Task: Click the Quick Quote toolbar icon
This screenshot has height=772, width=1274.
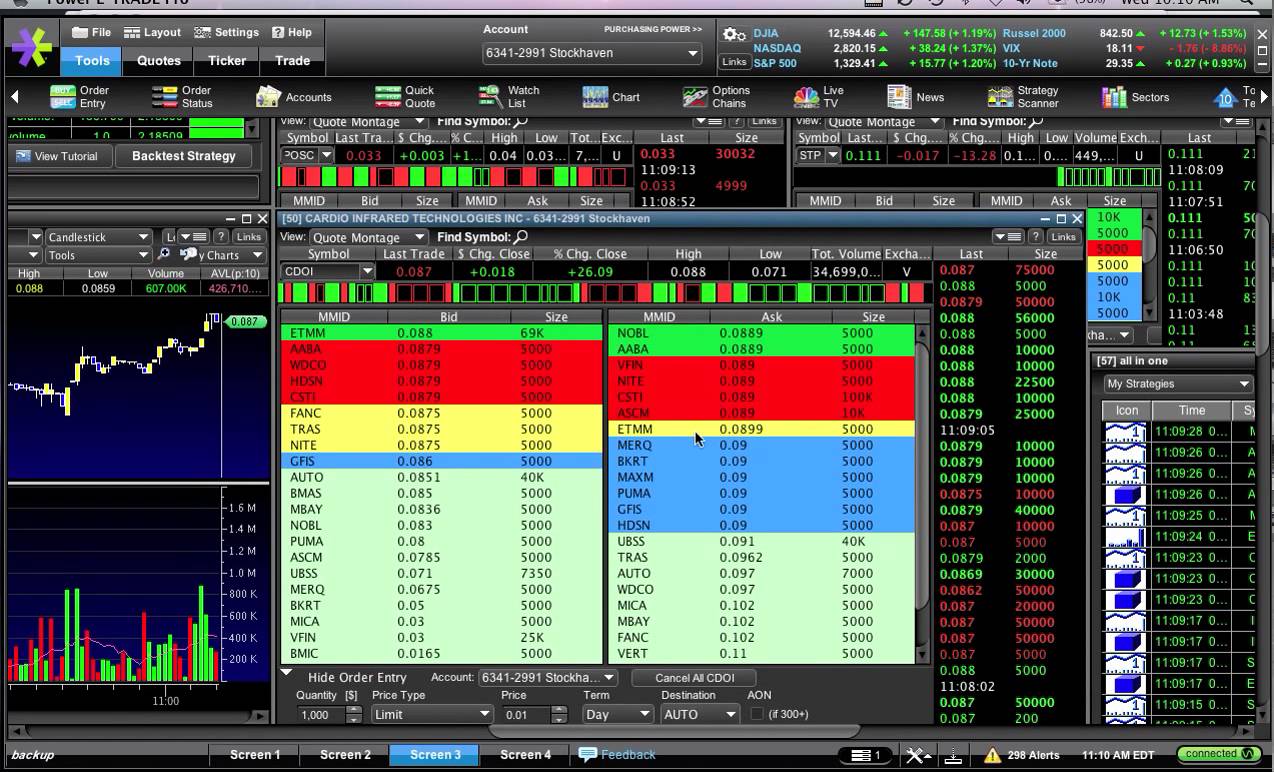Action: pyautogui.click(x=388, y=97)
